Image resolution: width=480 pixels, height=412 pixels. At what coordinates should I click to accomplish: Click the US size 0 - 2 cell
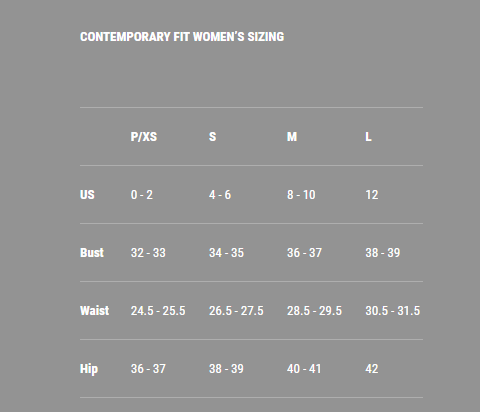(142, 195)
